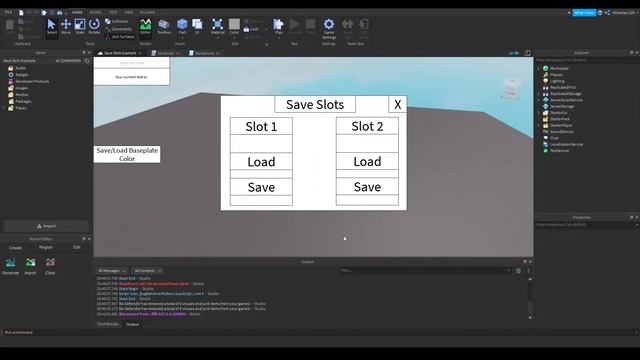Expand the Places folder
The height and width of the screenshot is (360, 640).
[4, 108]
